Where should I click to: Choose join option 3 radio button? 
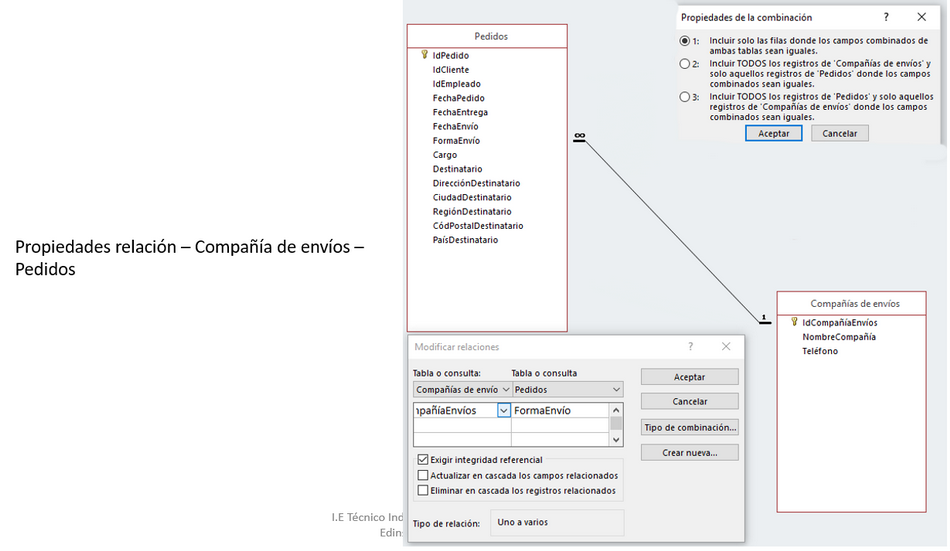tap(684, 97)
